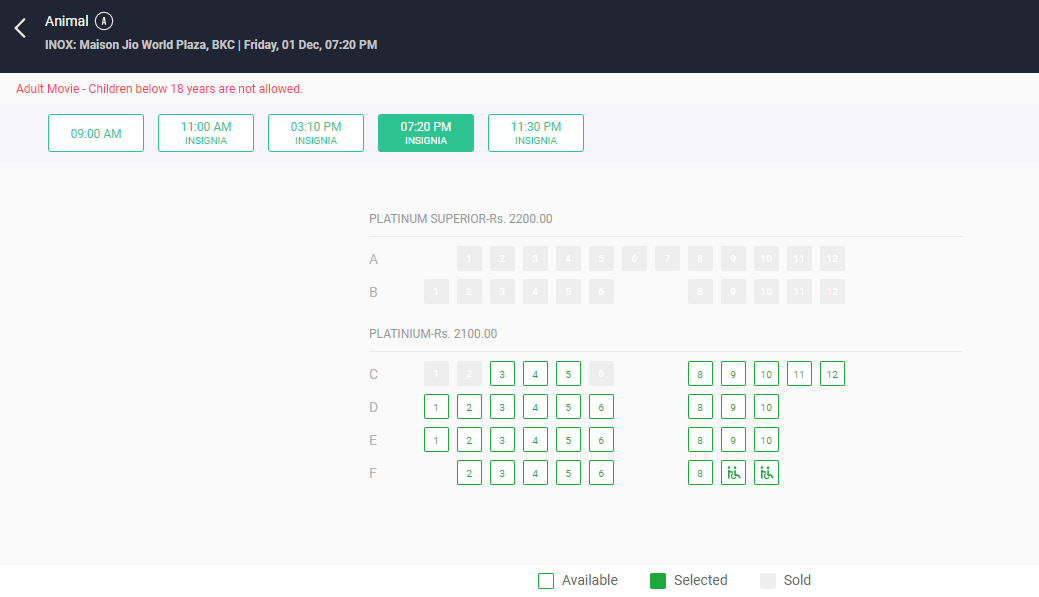Toggle seat E10 selection
The width and height of the screenshot is (1039, 597).
[766, 439]
